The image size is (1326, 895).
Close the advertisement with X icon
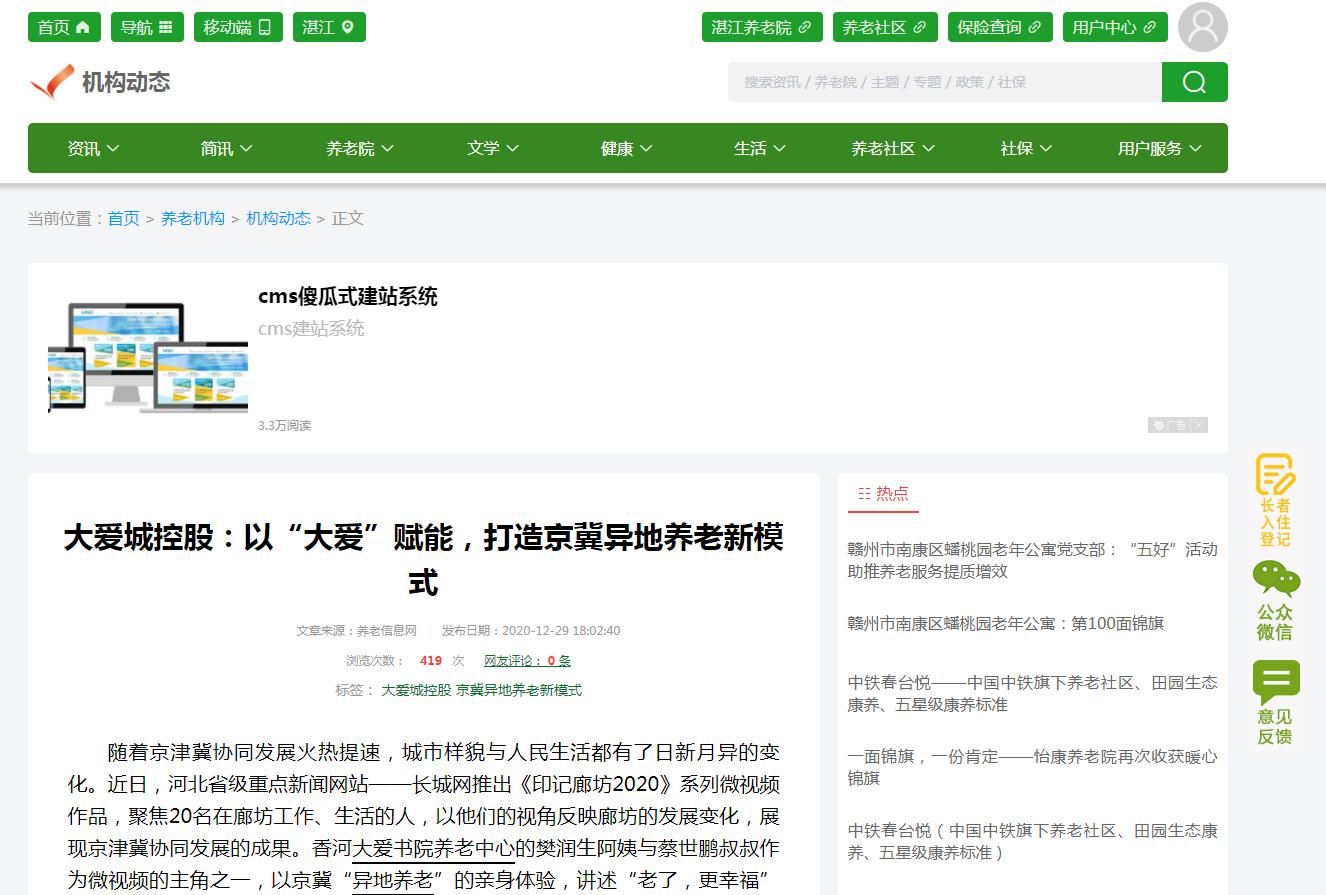pyautogui.click(x=1199, y=425)
